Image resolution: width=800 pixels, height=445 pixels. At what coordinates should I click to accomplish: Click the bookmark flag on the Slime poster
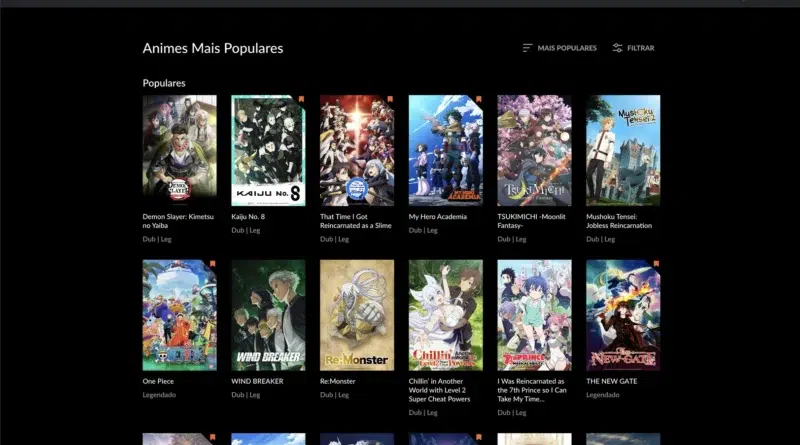pyautogui.click(x=390, y=99)
